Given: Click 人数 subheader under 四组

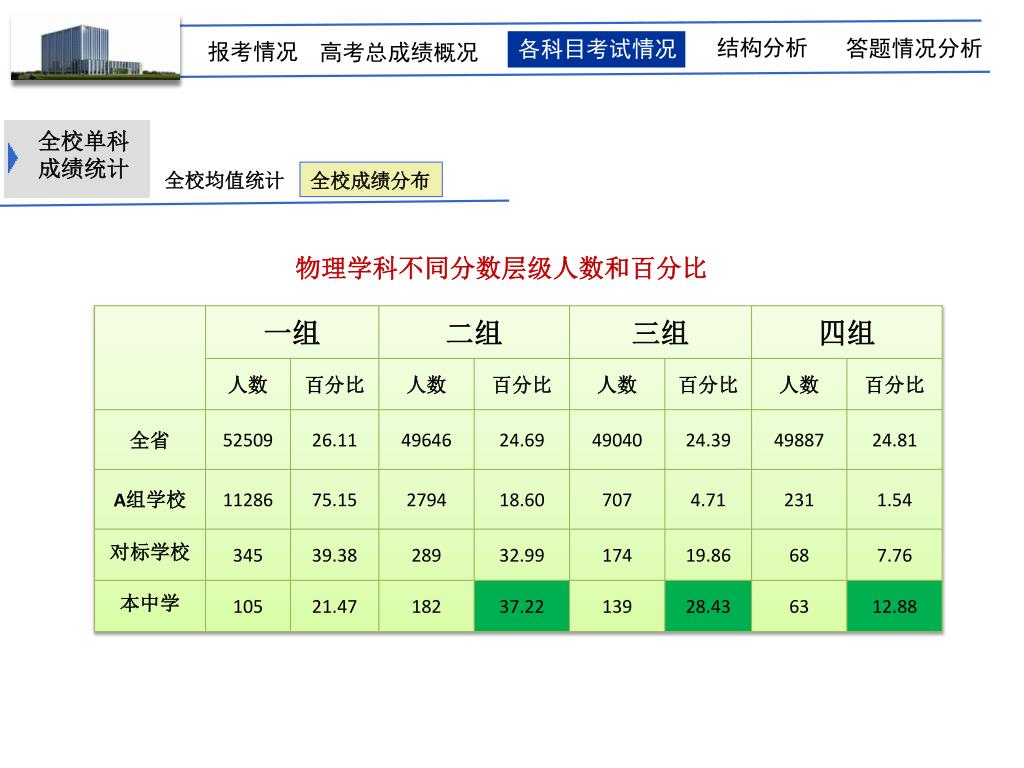Looking at the screenshot, I should (x=799, y=384).
